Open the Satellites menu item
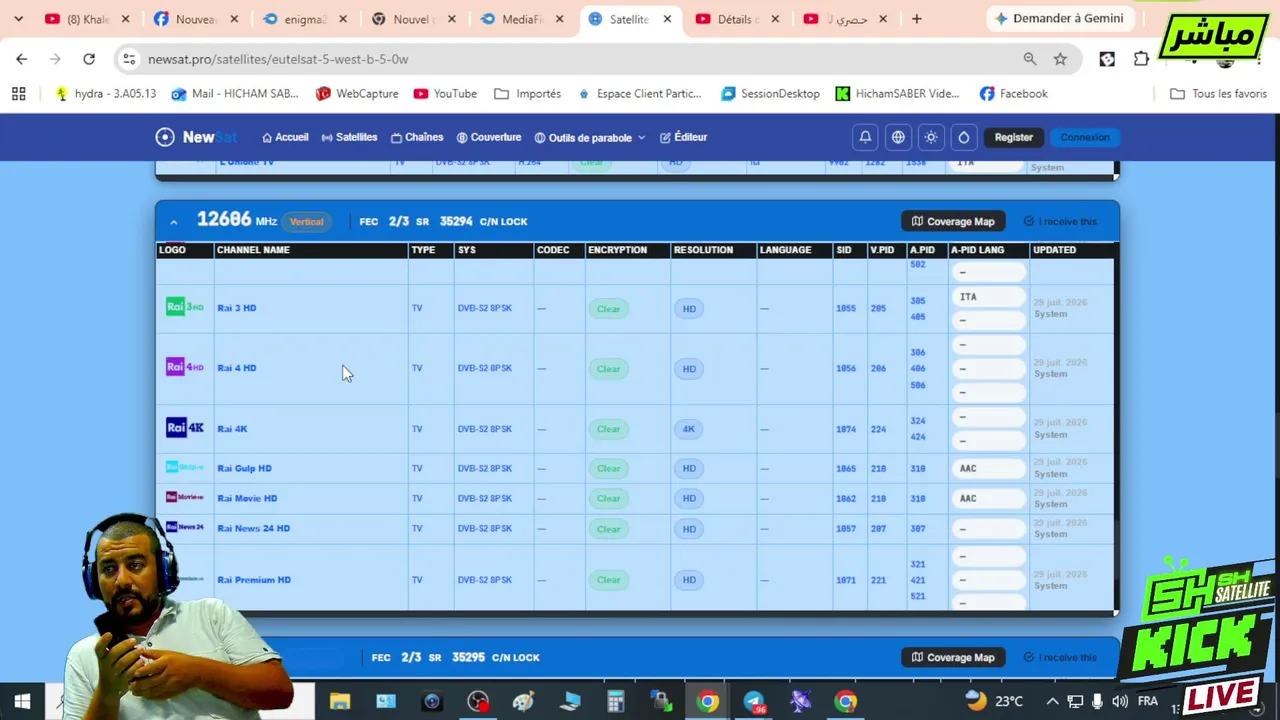 pyautogui.click(x=349, y=137)
